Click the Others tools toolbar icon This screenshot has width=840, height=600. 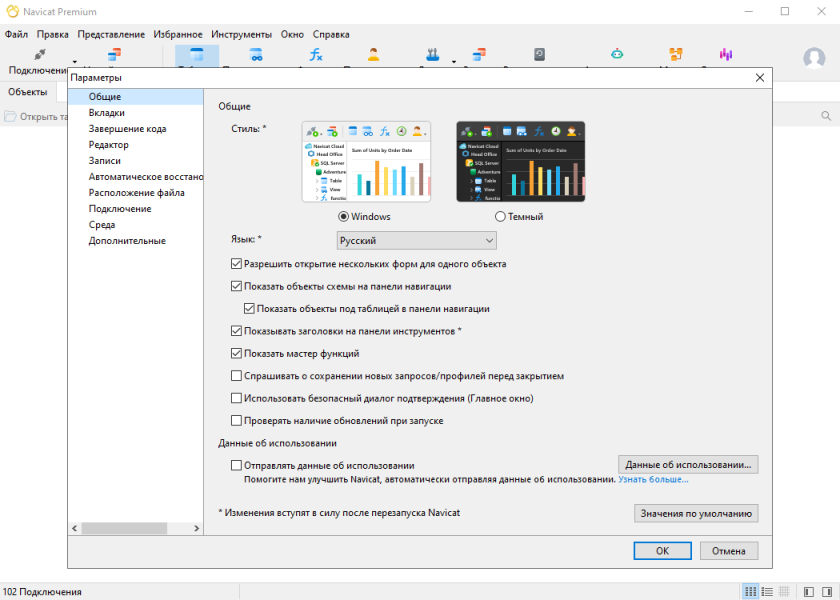pos(432,54)
